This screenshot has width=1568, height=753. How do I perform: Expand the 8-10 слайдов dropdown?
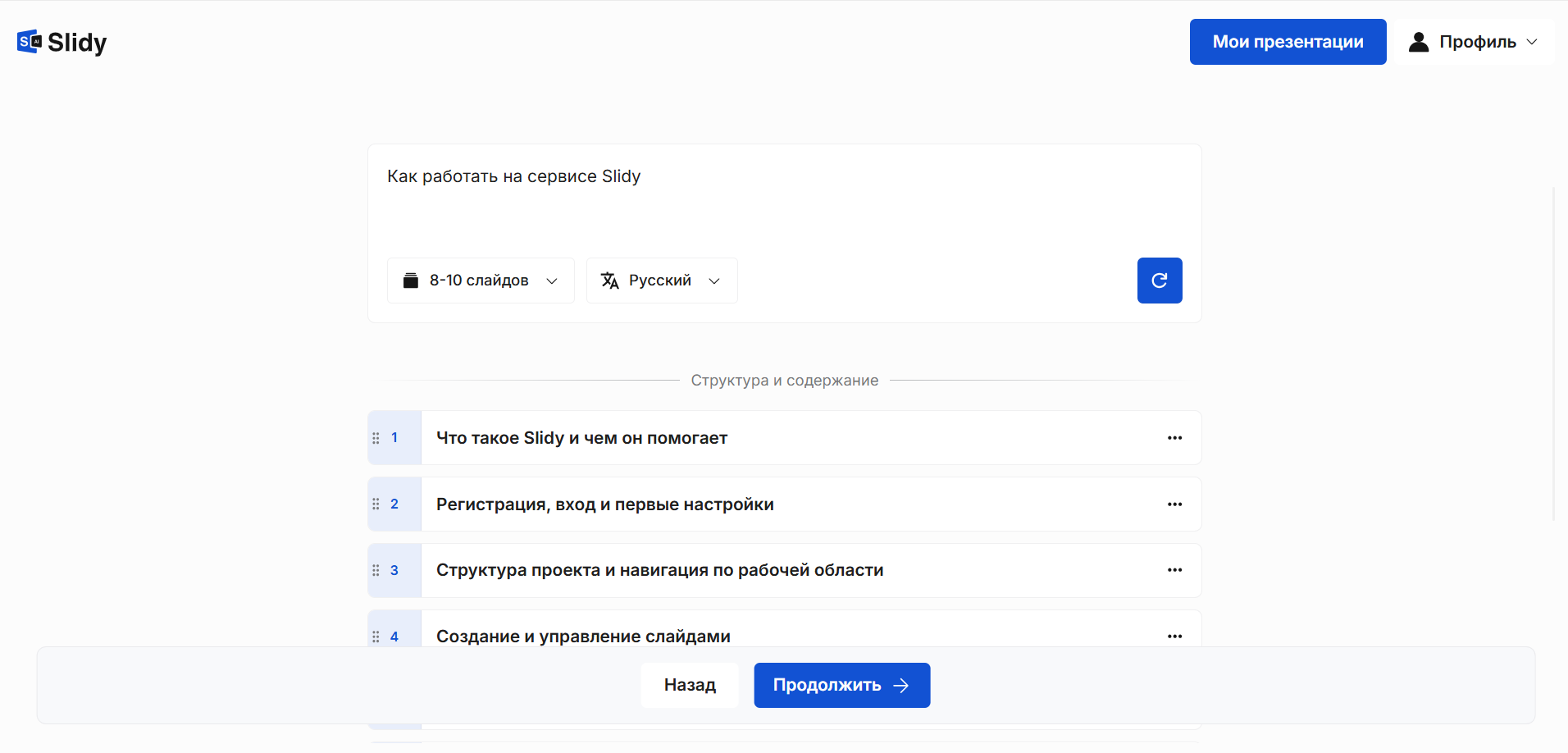[x=481, y=281]
